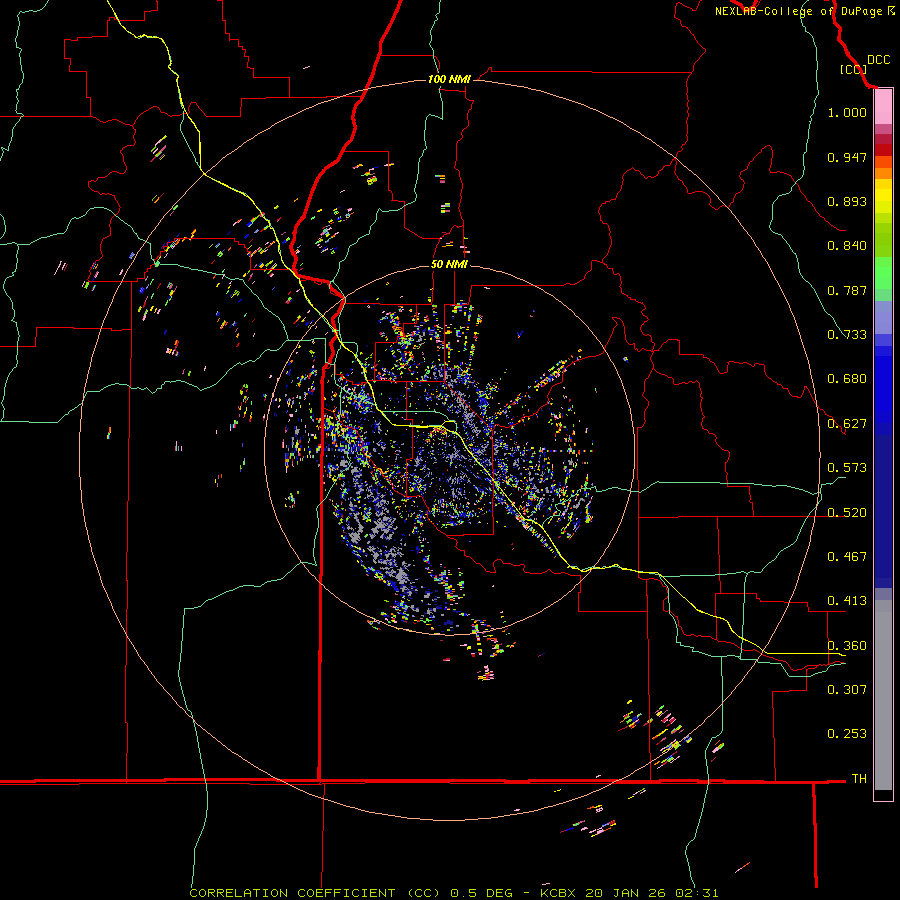Click the 0.307 scale value
900x900 pixels.
point(847,689)
